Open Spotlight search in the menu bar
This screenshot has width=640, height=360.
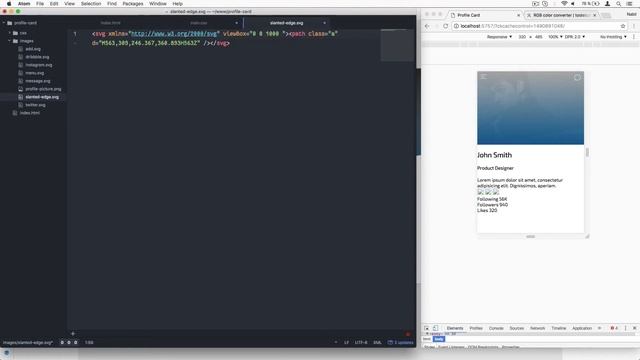coord(619,3)
